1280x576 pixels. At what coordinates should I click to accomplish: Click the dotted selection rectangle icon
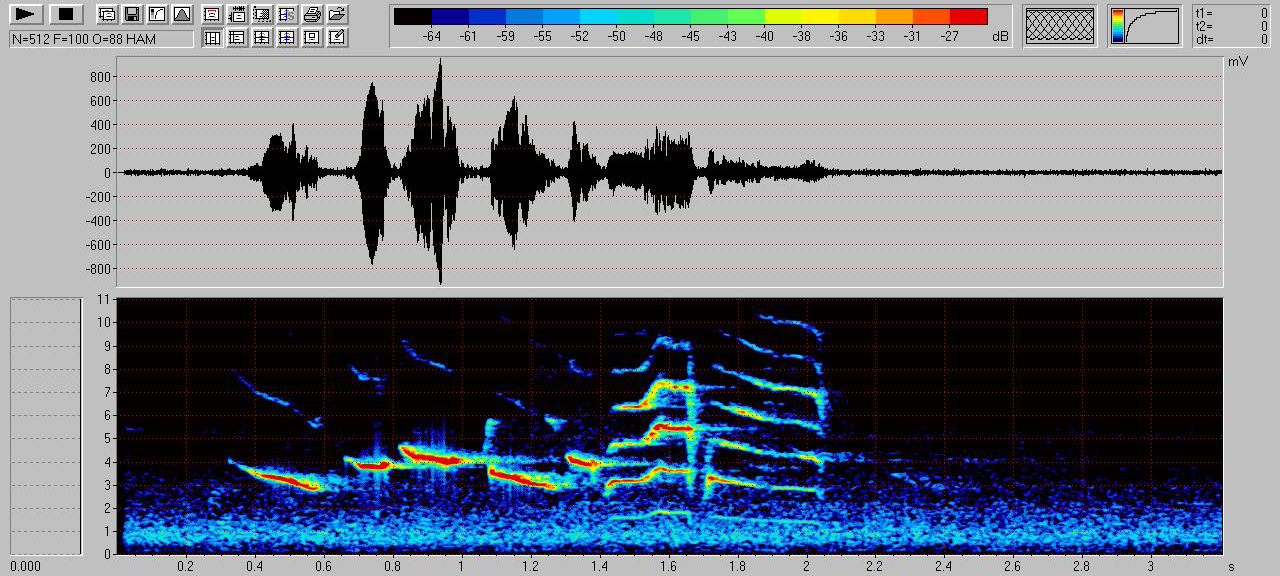click(x=262, y=14)
